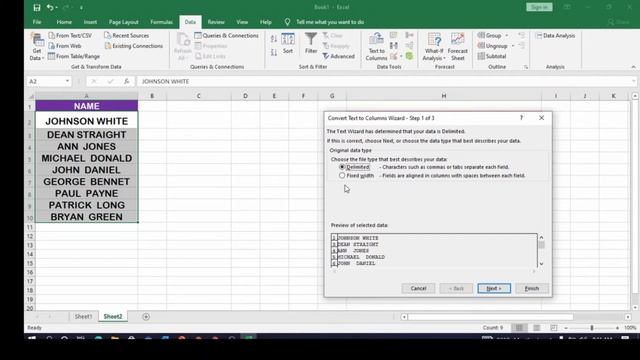
Task: Click Sort A to Z icon
Action: tap(274, 39)
